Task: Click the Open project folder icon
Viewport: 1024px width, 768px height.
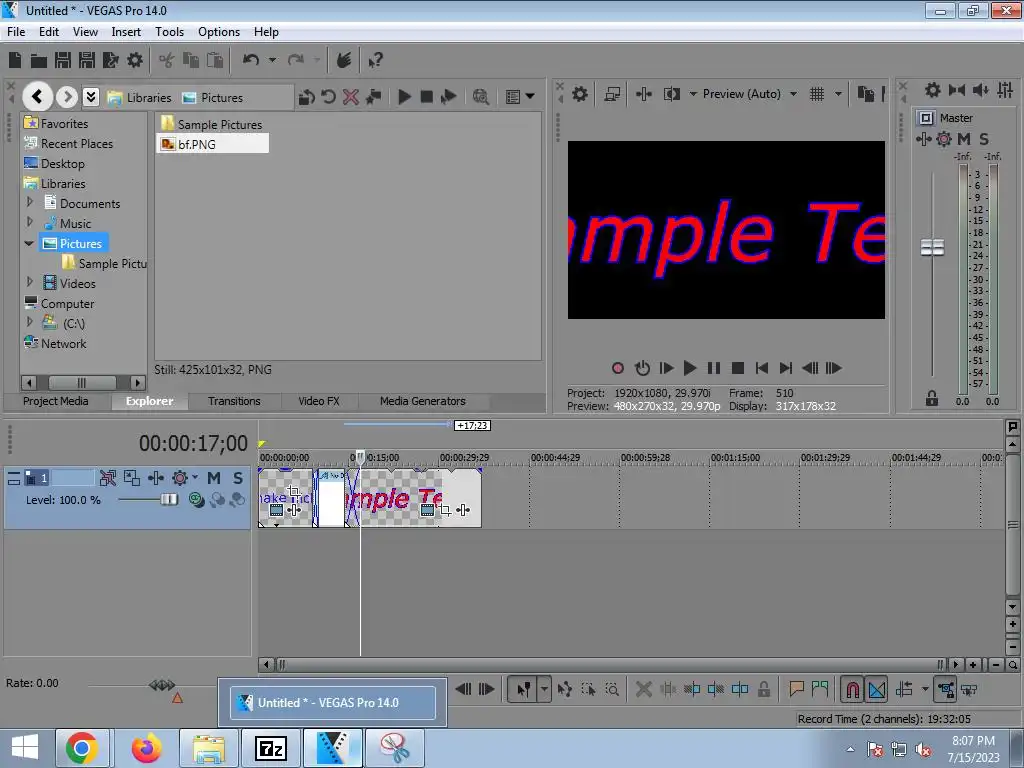Action: (x=39, y=61)
